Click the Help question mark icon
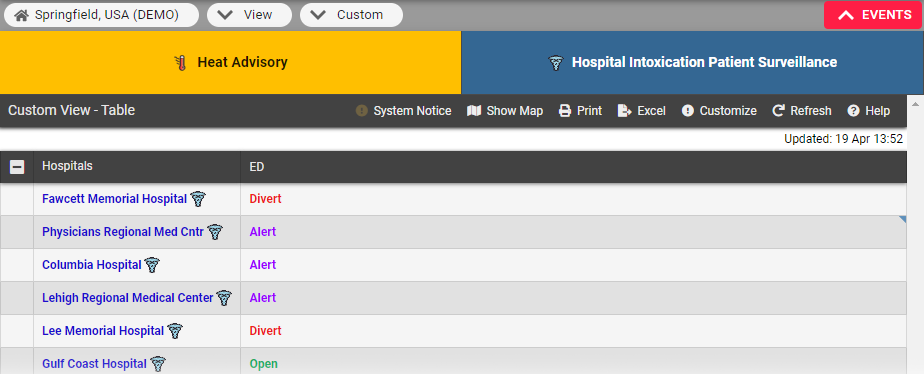Image resolution: width=924 pixels, height=374 pixels. click(853, 111)
